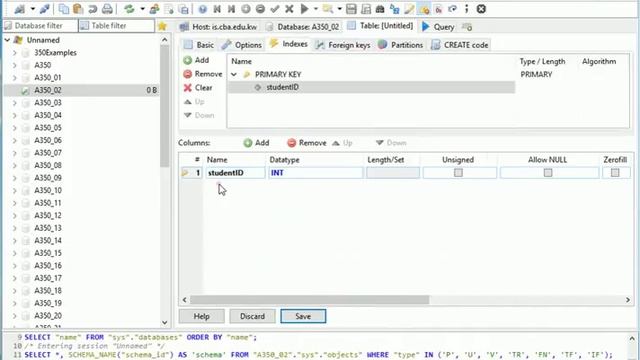Screen dimensions: 640x360
Task: Click the Insert row plus icon
Action: tap(246, 9)
